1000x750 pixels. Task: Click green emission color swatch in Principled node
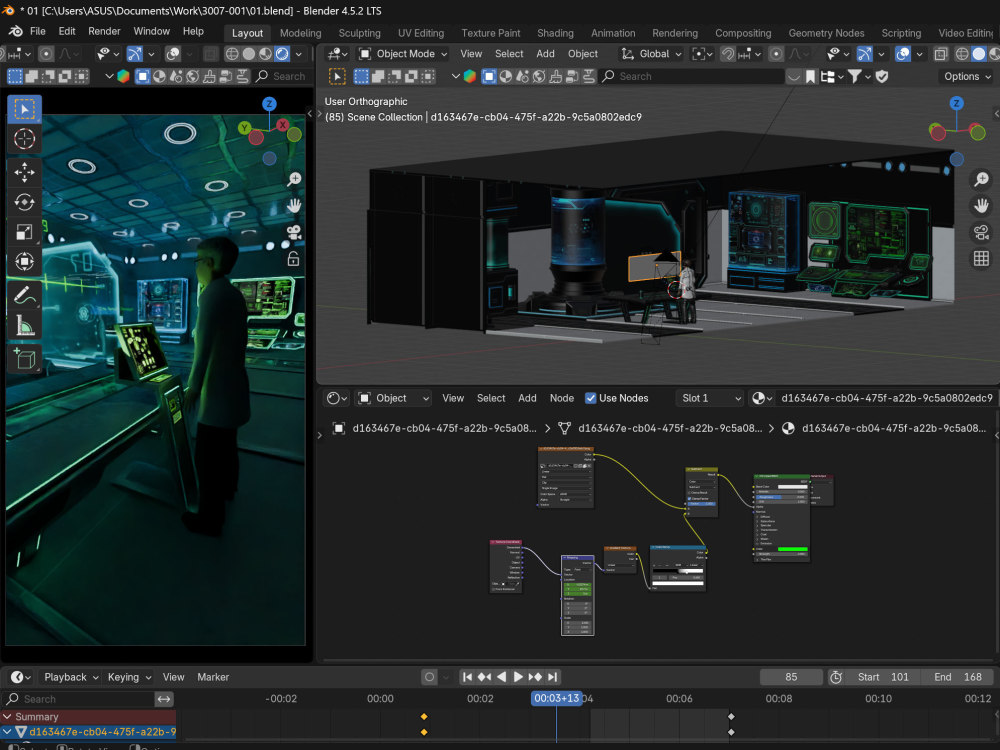click(792, 549)
